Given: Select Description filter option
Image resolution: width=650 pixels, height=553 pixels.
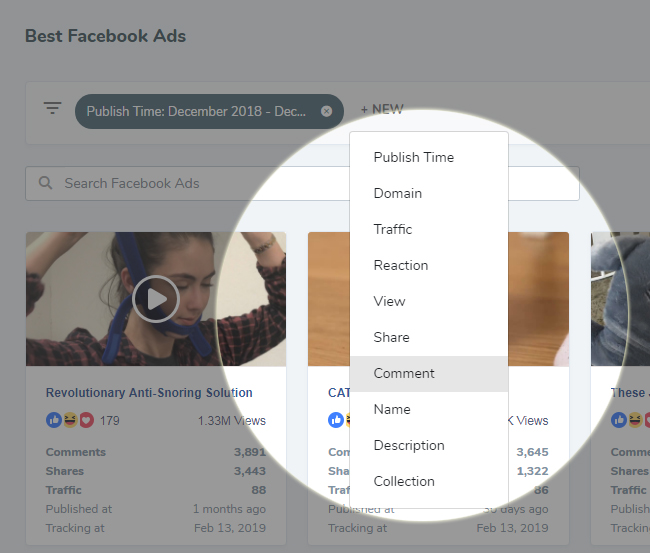Looking at the screenshot, I should 429,446.
